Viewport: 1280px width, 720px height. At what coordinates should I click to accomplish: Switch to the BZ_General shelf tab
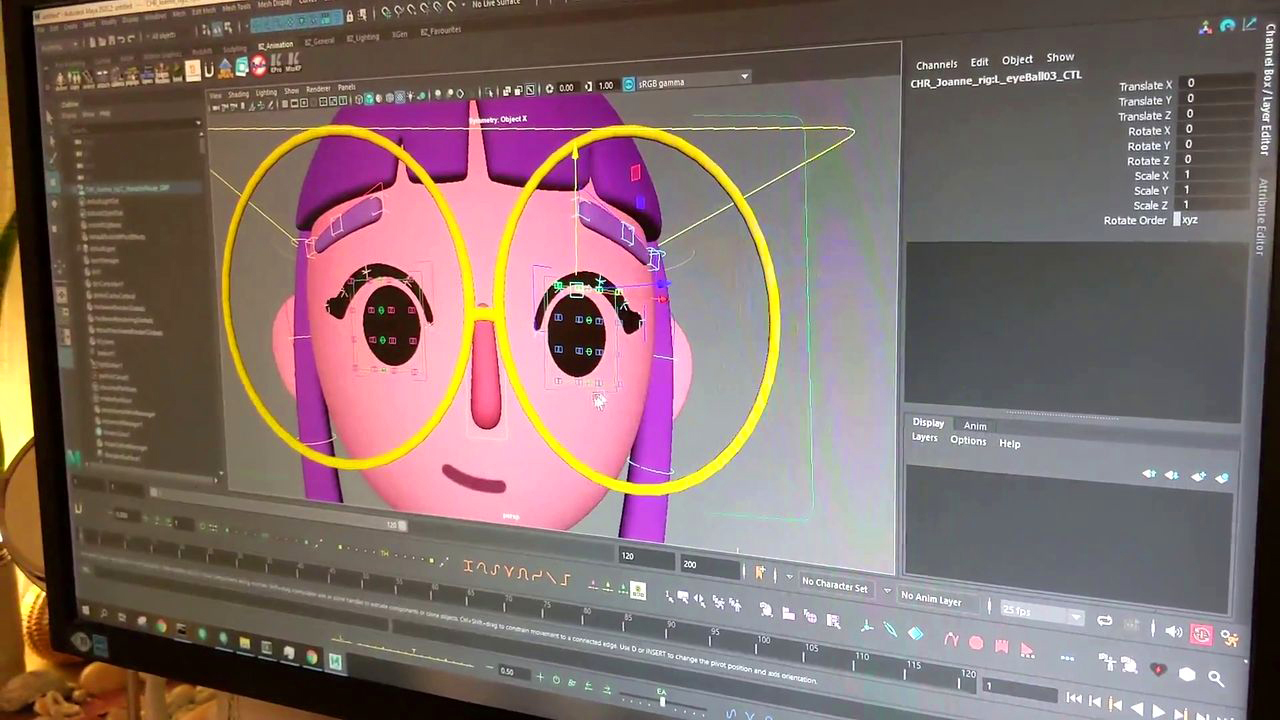320,41
